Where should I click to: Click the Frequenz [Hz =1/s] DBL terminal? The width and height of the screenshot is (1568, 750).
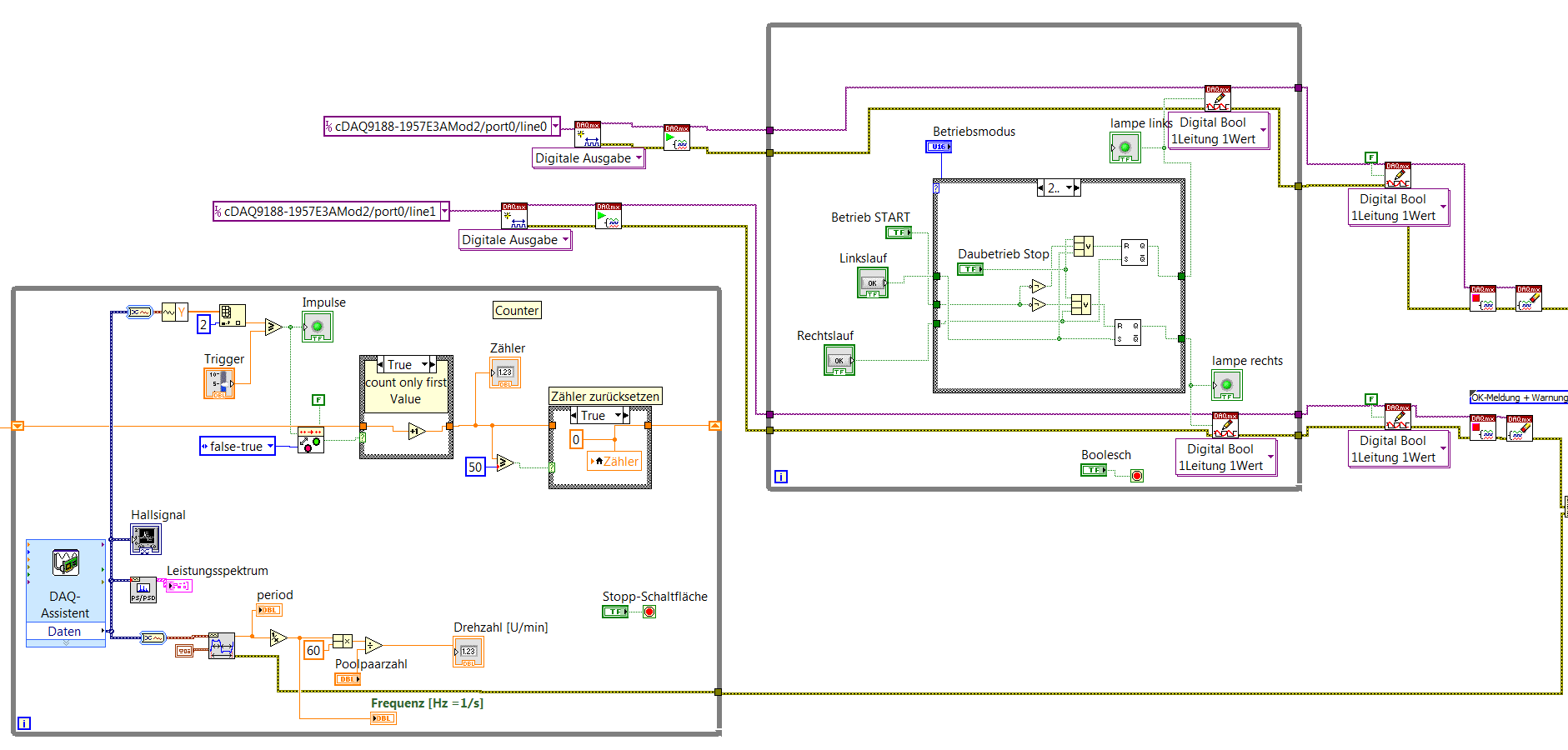coord(383,718)
